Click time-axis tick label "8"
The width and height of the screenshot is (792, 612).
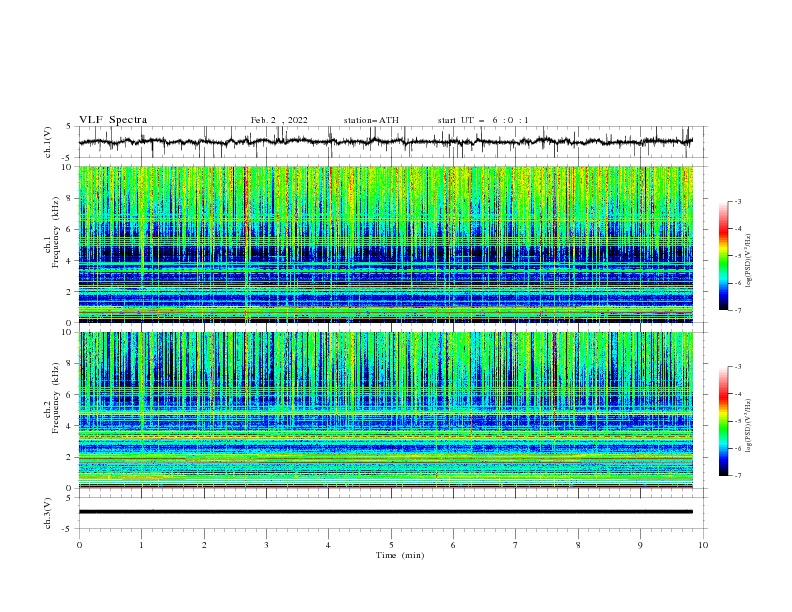click(x=578, y=545)
